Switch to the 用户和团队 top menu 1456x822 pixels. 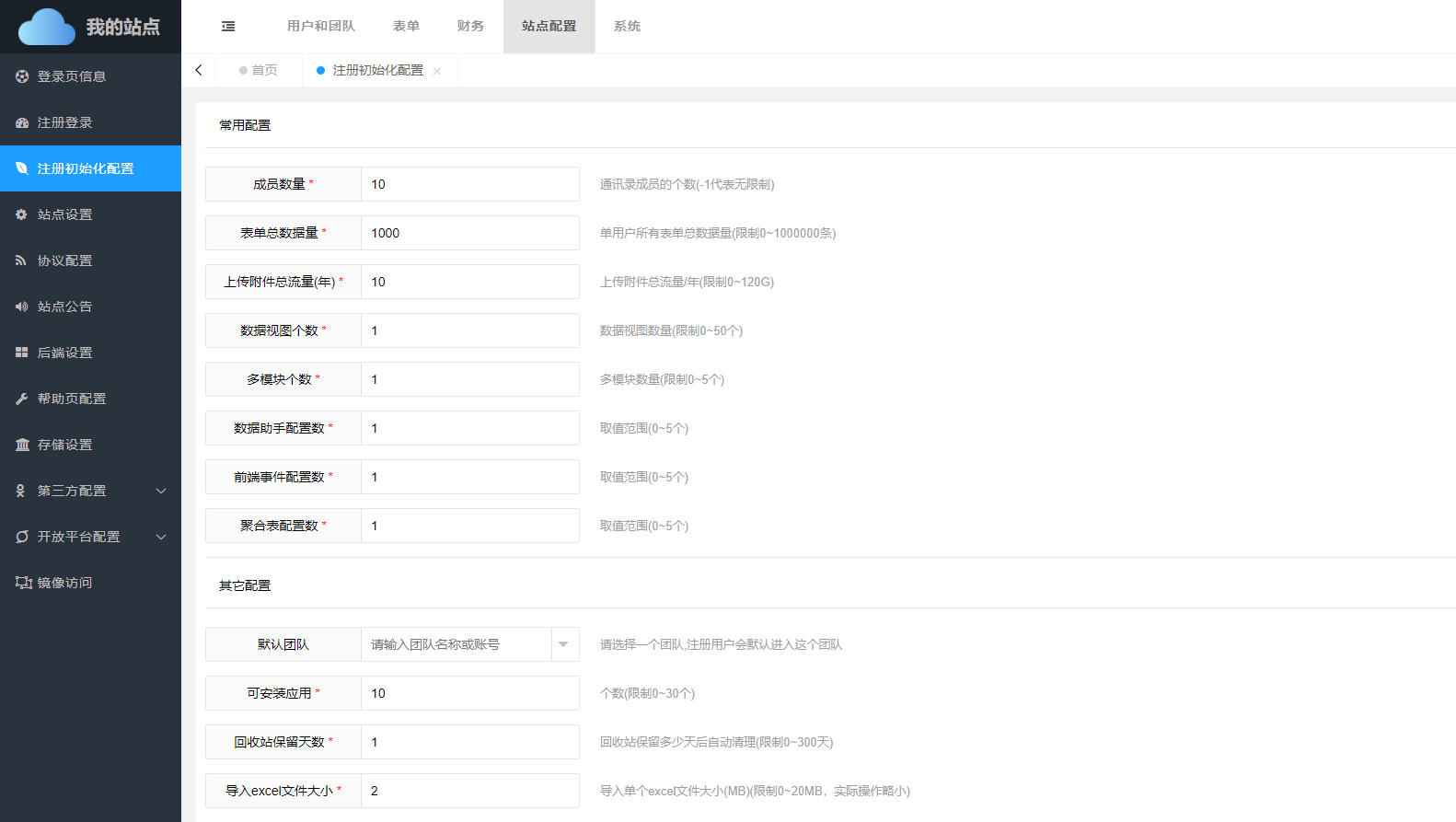pos(320,27)
